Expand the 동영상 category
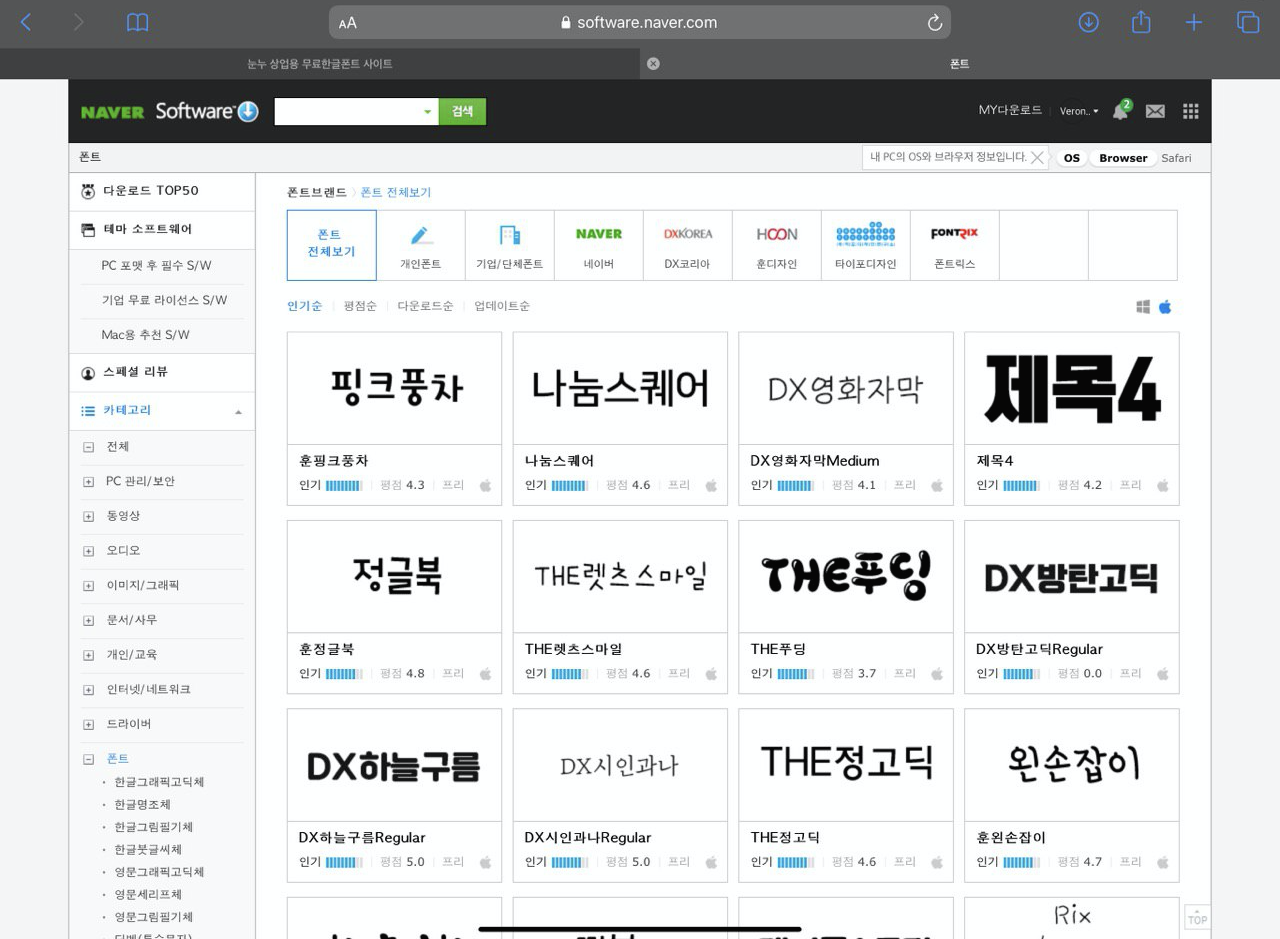The height and width of the screenshot is (939, 1280). 89,516
